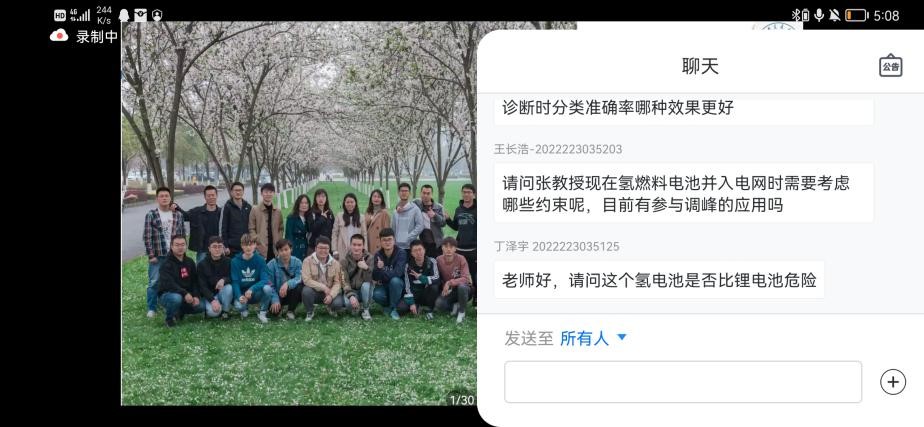924x427 pixels.
Task: Expand the blue triangle arrow after 所有人
Action: point(621,337)
